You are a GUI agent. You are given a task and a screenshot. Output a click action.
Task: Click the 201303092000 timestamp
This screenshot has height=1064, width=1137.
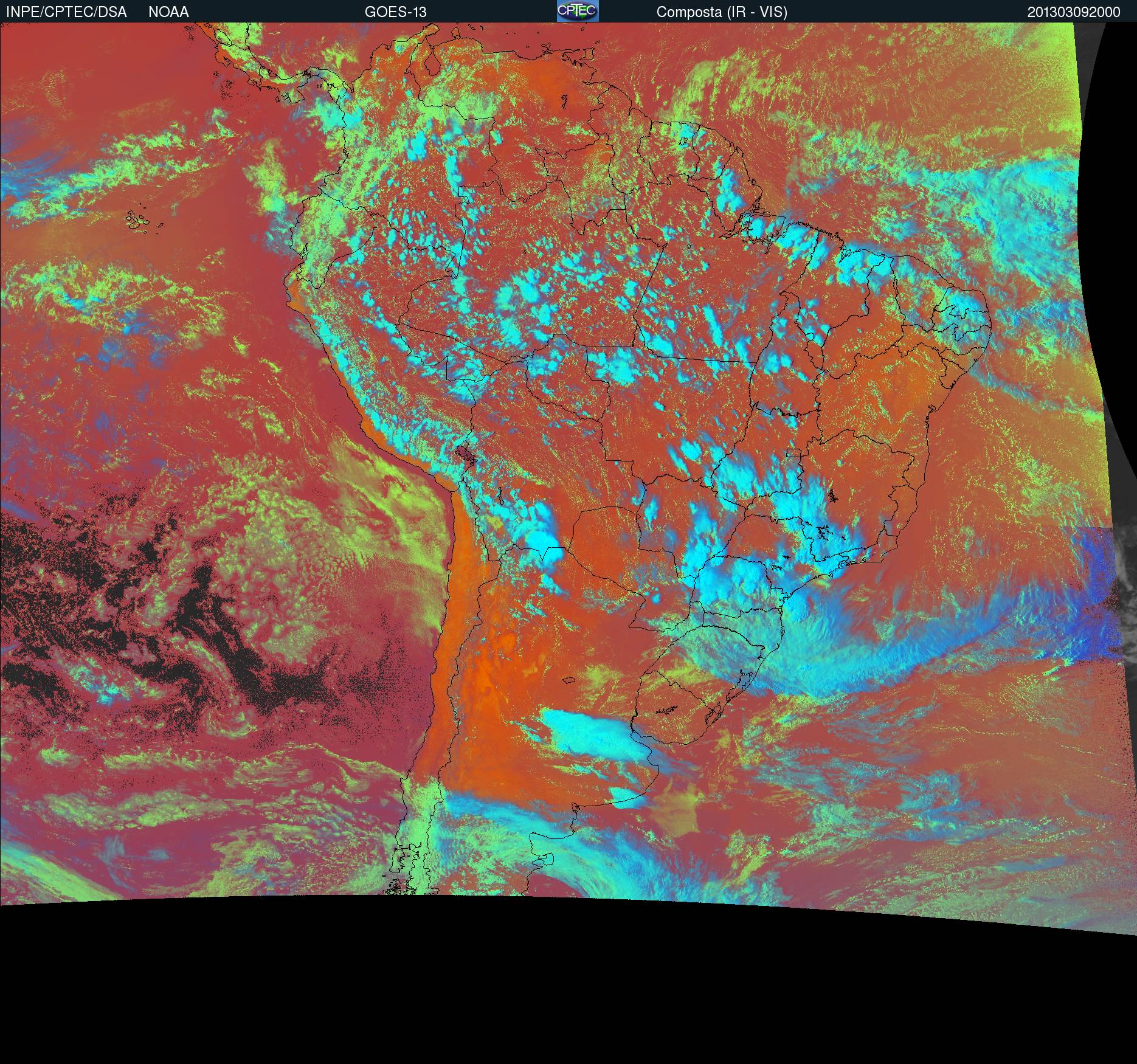(x=1074, y=12)
